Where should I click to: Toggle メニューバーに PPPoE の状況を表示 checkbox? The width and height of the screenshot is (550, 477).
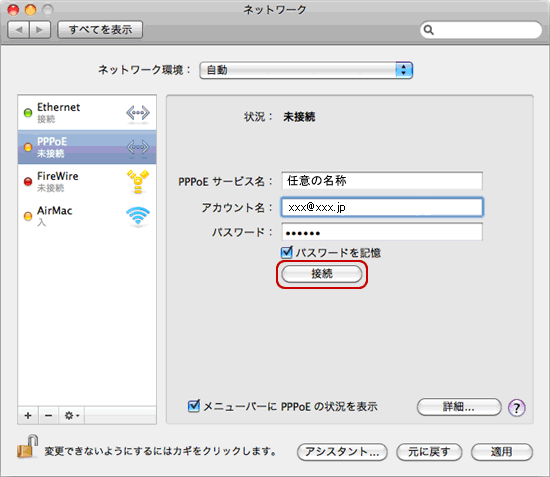coord(194,406)
